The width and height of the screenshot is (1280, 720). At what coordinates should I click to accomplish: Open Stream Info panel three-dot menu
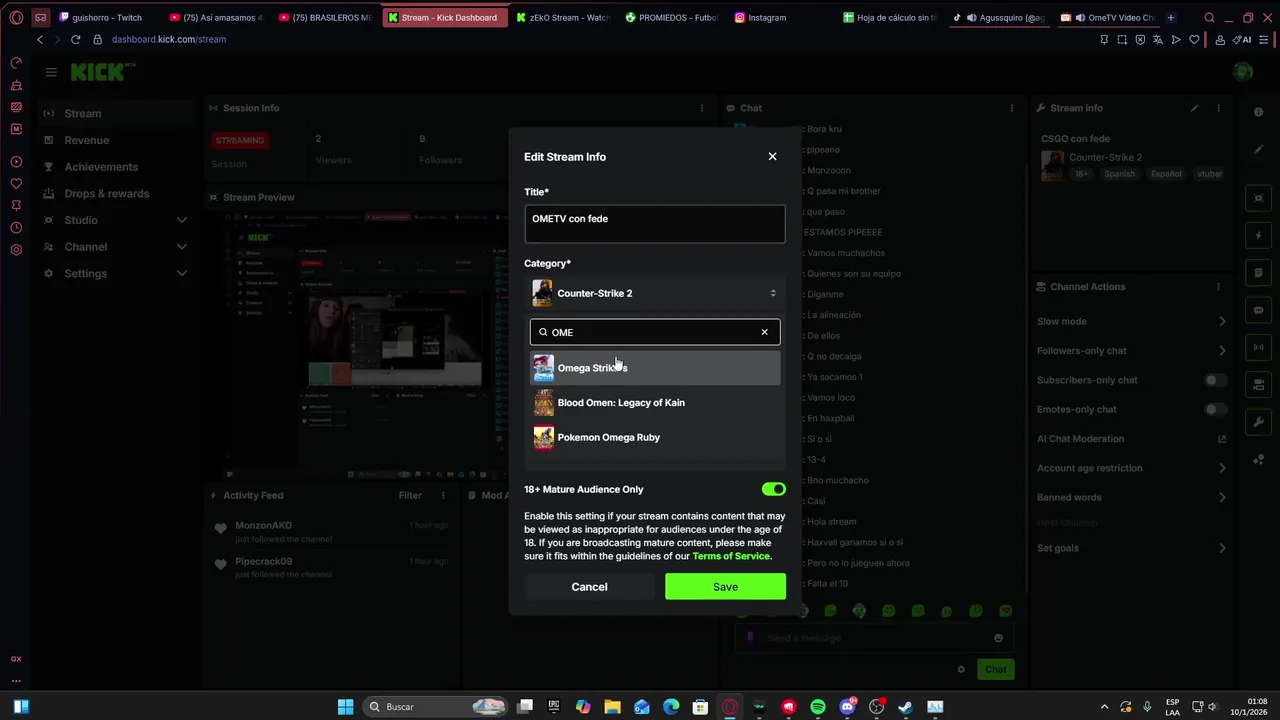coord(1218,108)
